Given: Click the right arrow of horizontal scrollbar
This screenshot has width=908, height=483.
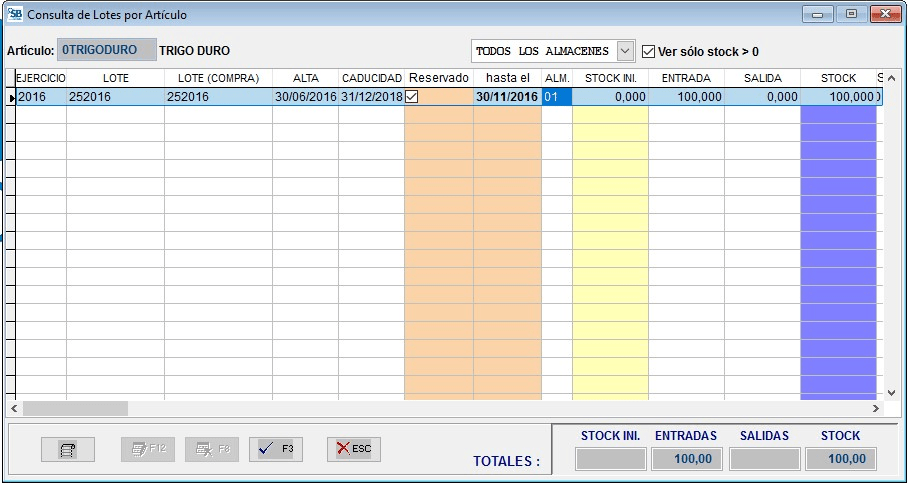Looking at the screenshot, I should pos(875,409).
